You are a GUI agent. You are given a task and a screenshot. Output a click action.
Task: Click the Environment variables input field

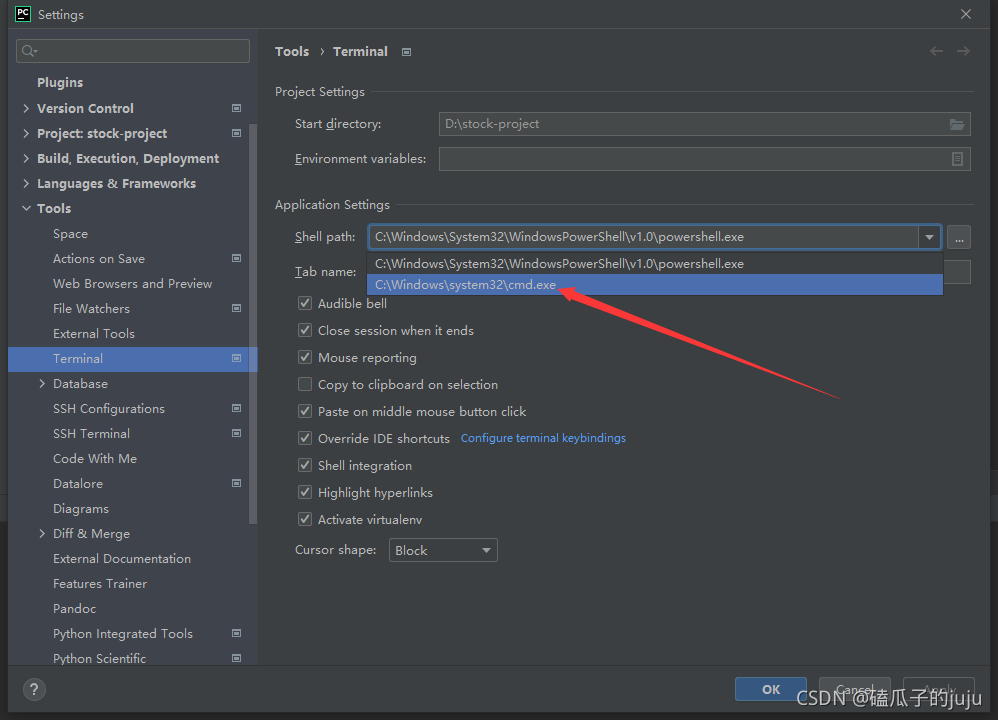click(x=705, y=159)
